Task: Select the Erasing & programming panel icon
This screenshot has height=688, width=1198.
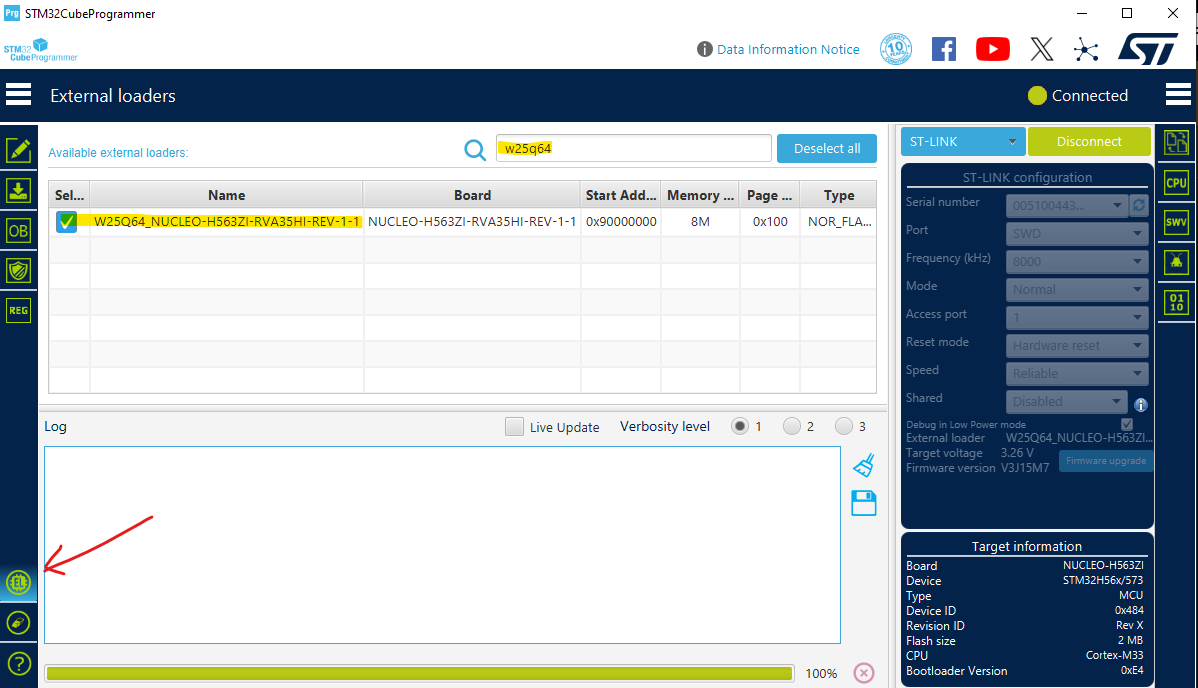Action: tap(19, 190)
